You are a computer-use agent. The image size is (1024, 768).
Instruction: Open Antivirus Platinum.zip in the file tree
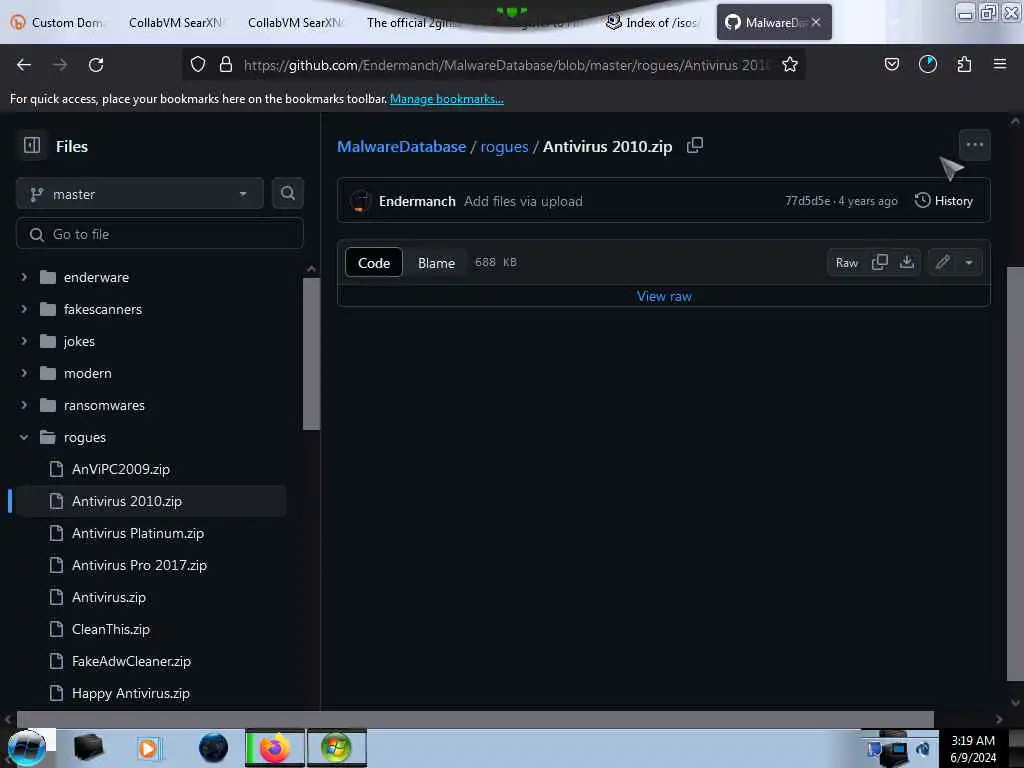pos(138,533)
